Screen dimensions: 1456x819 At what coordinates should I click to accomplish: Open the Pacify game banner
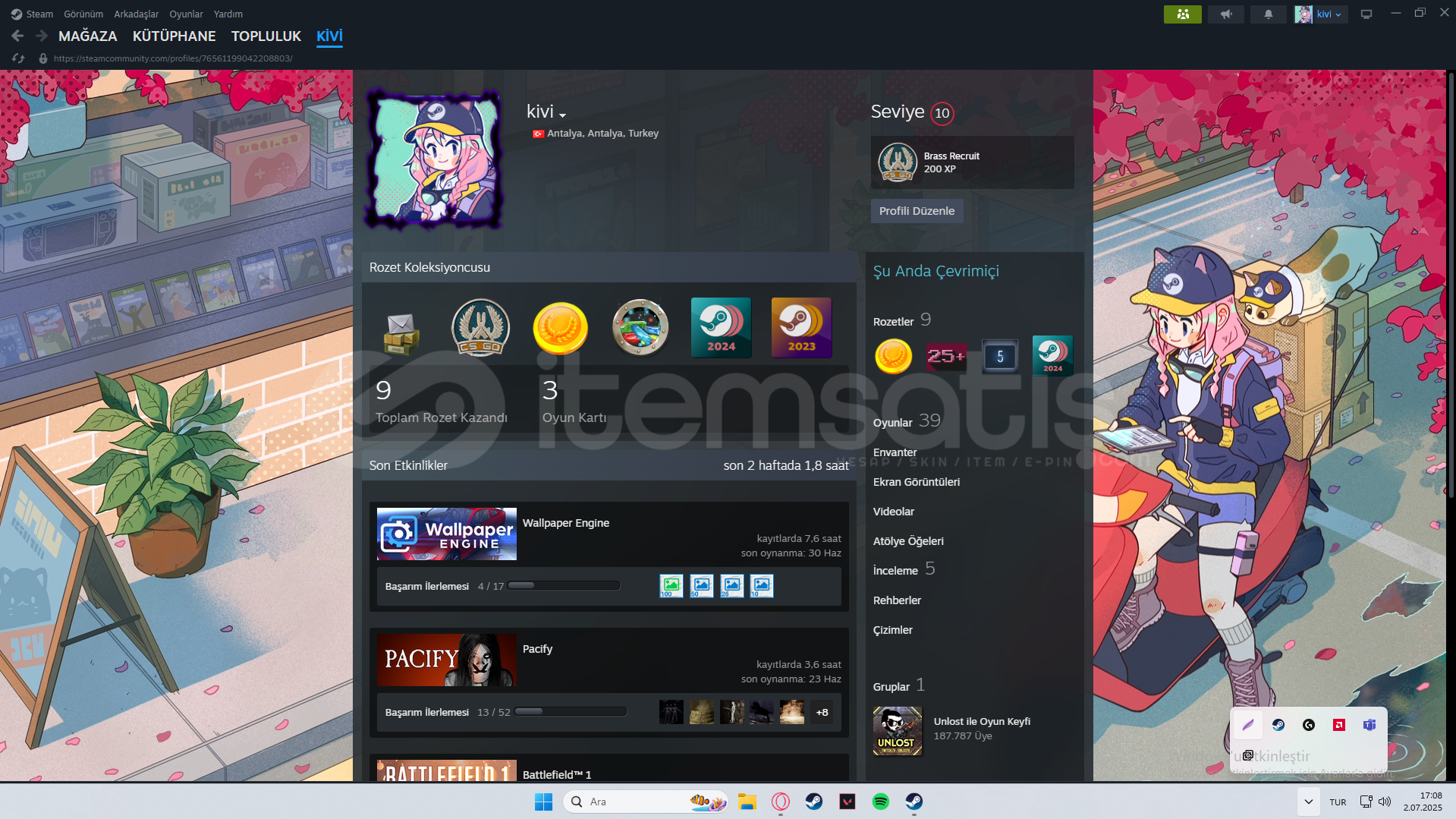(x=447, y=660)
